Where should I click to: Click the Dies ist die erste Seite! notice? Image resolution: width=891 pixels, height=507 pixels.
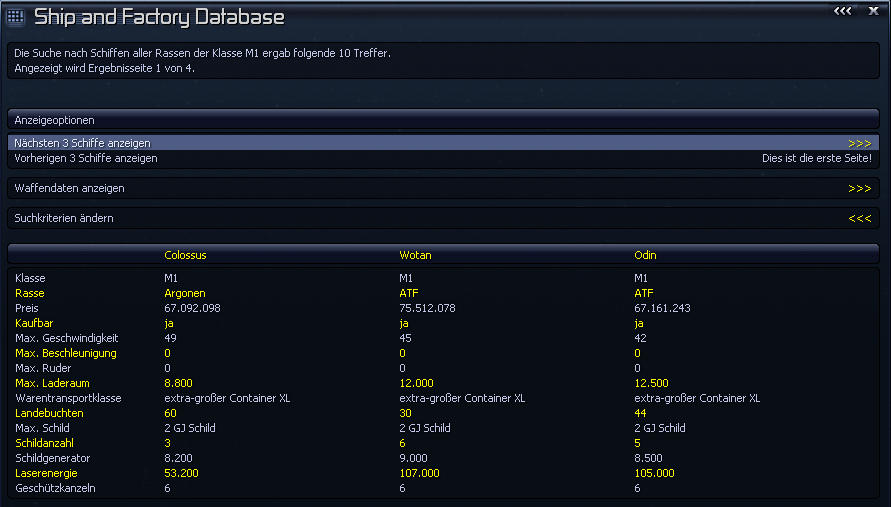pyautogui.click(x=817, y=158)
